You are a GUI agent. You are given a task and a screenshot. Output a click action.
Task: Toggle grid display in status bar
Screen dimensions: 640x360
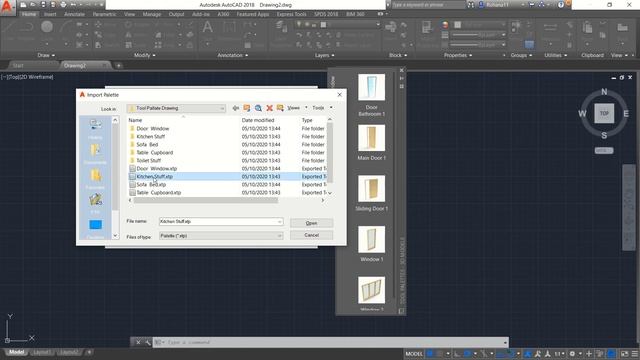coord(430,353)
